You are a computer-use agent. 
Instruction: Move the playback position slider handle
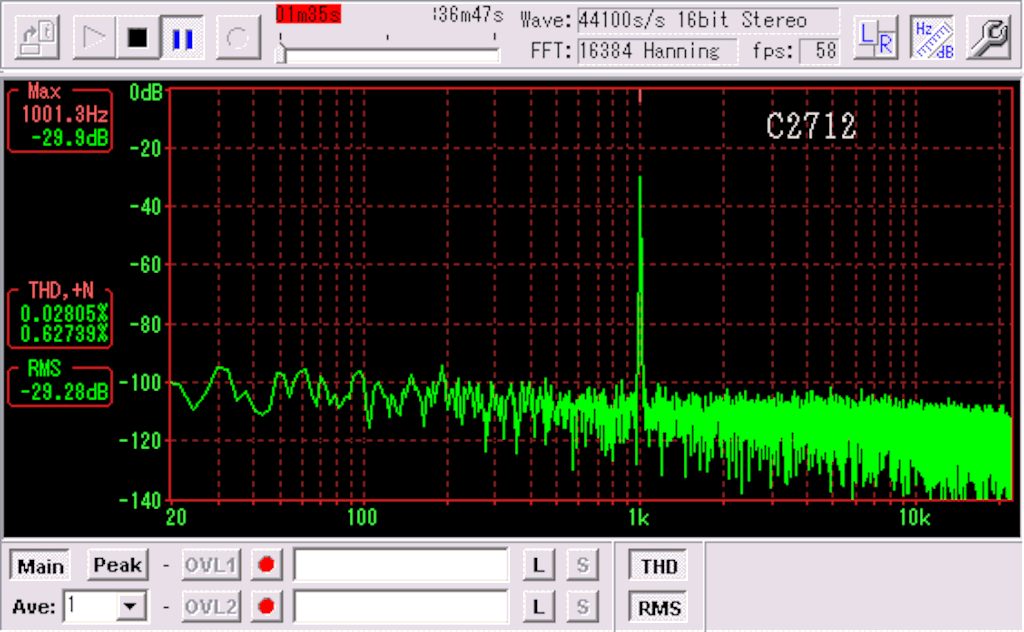[281, 54]
